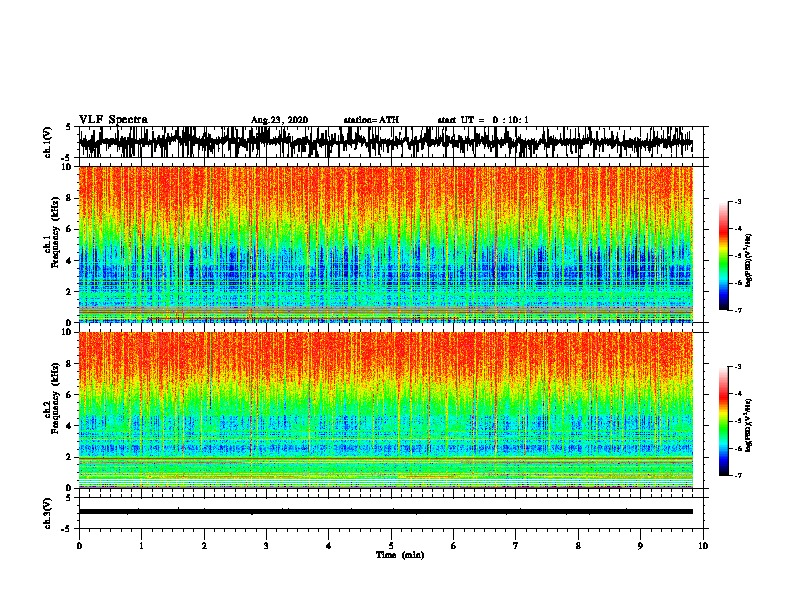Click inside the ch.2 spectrogram panel
The image size is (792, 612).
click(386, 410)
